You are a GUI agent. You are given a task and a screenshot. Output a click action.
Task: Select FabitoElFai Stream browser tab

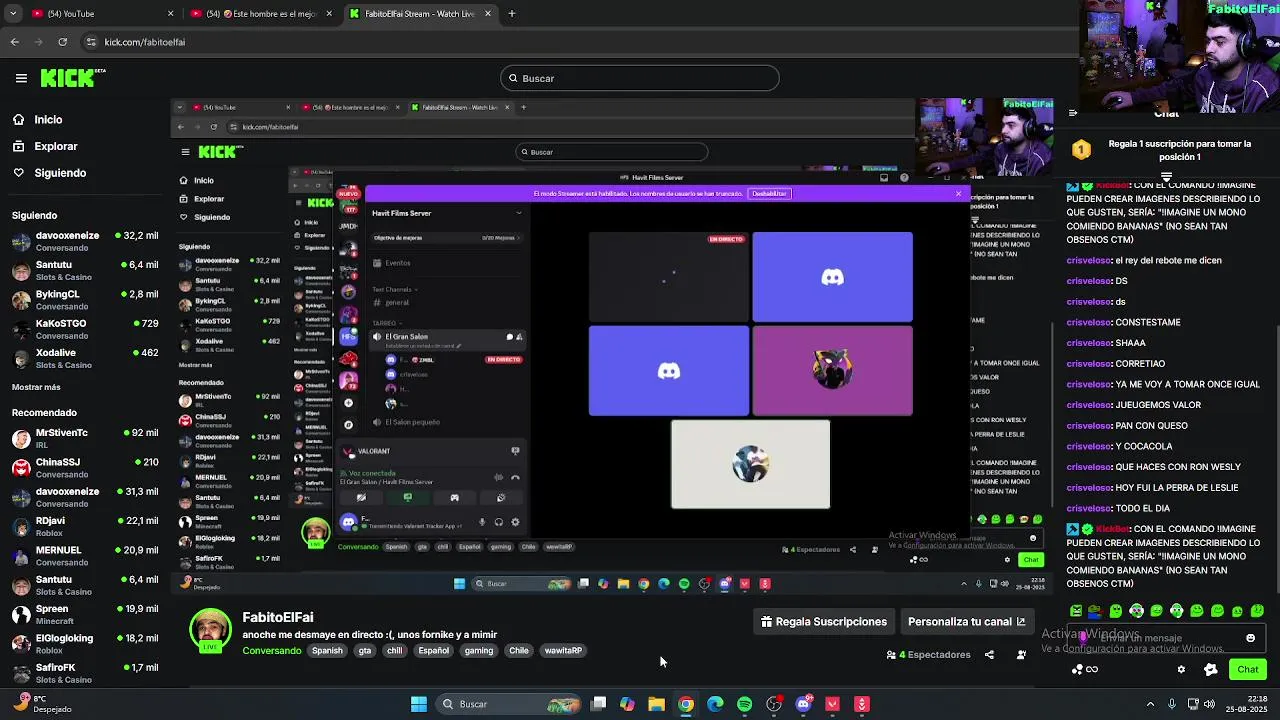click(x=420, y=14)
